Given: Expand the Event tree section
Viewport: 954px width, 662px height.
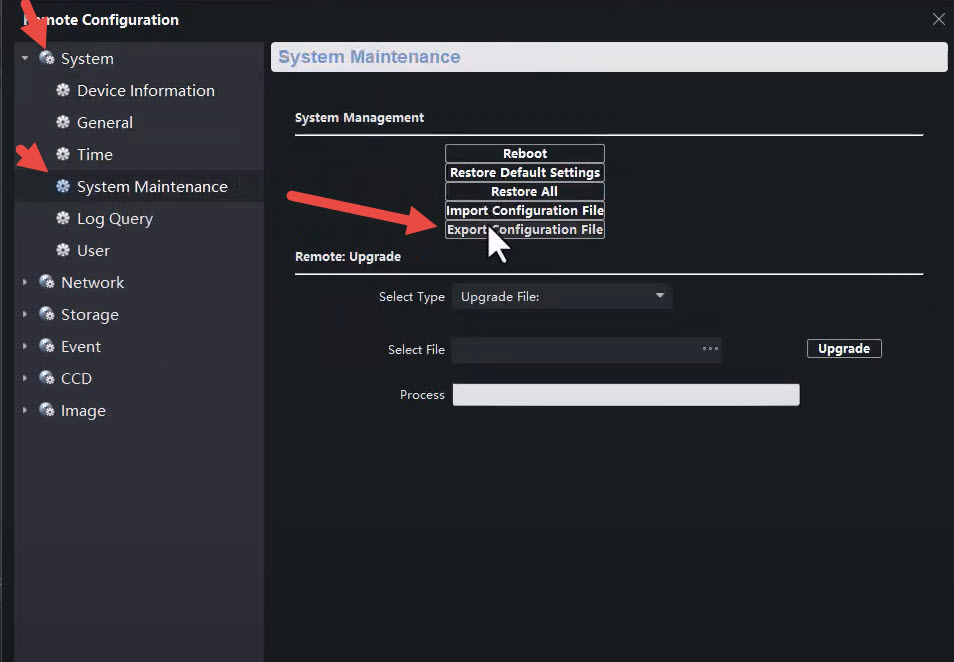Looking at the screenshot, I should tap(25, 347).
